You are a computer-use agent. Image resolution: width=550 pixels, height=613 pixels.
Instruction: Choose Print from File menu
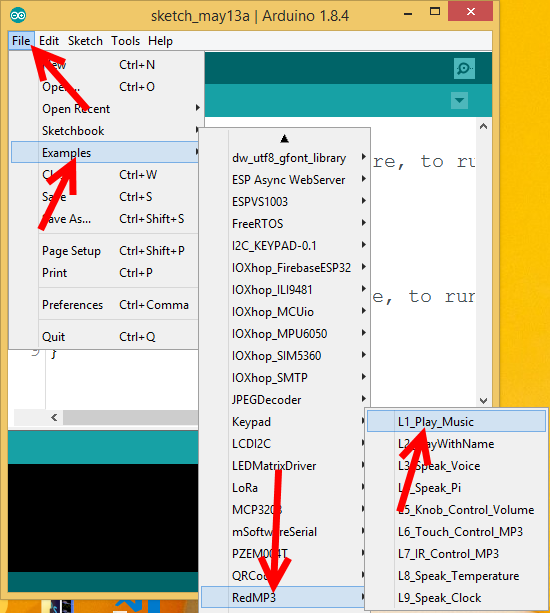click(x=105, y=272)
